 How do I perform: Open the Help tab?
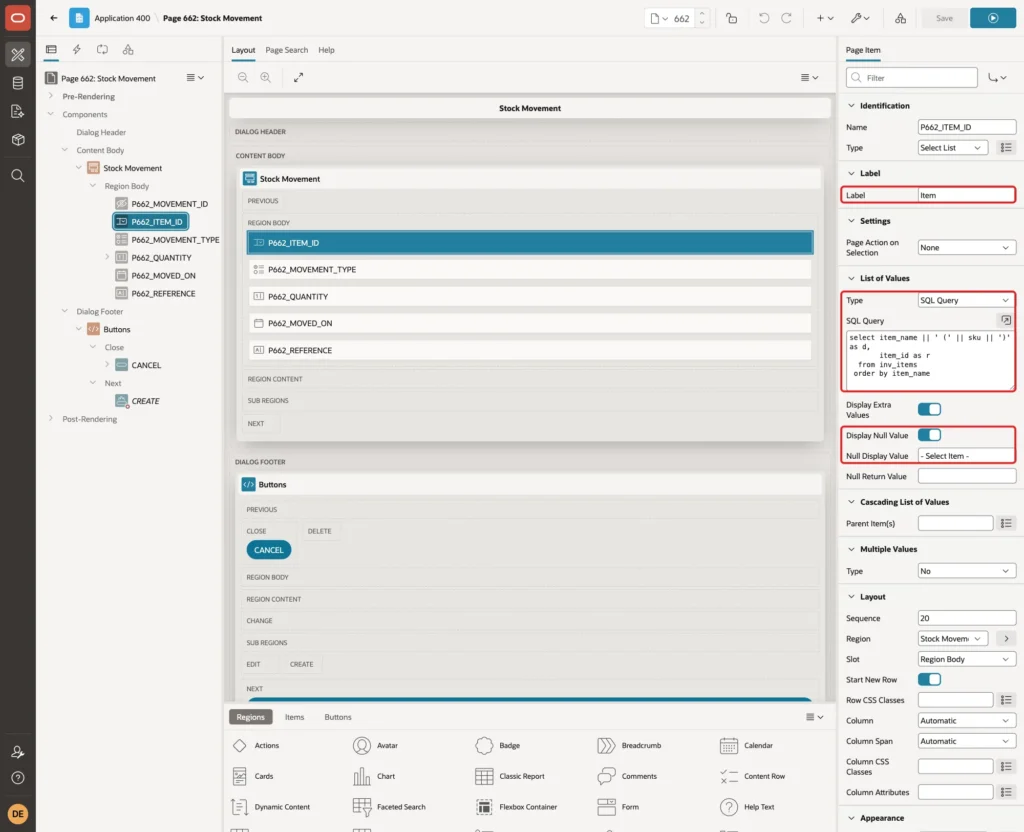327,50
